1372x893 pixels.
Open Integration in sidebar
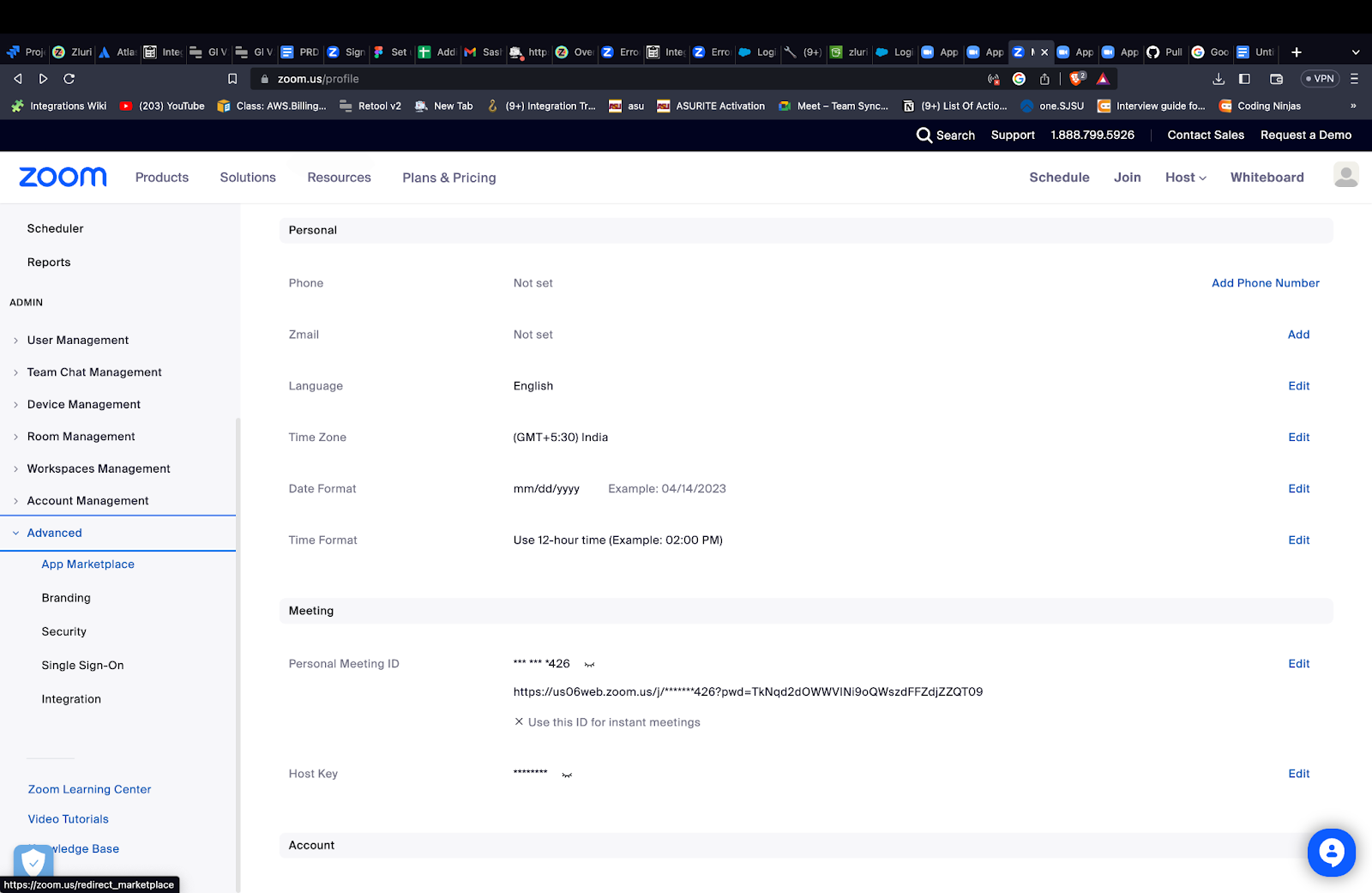[x=71, y=699]
